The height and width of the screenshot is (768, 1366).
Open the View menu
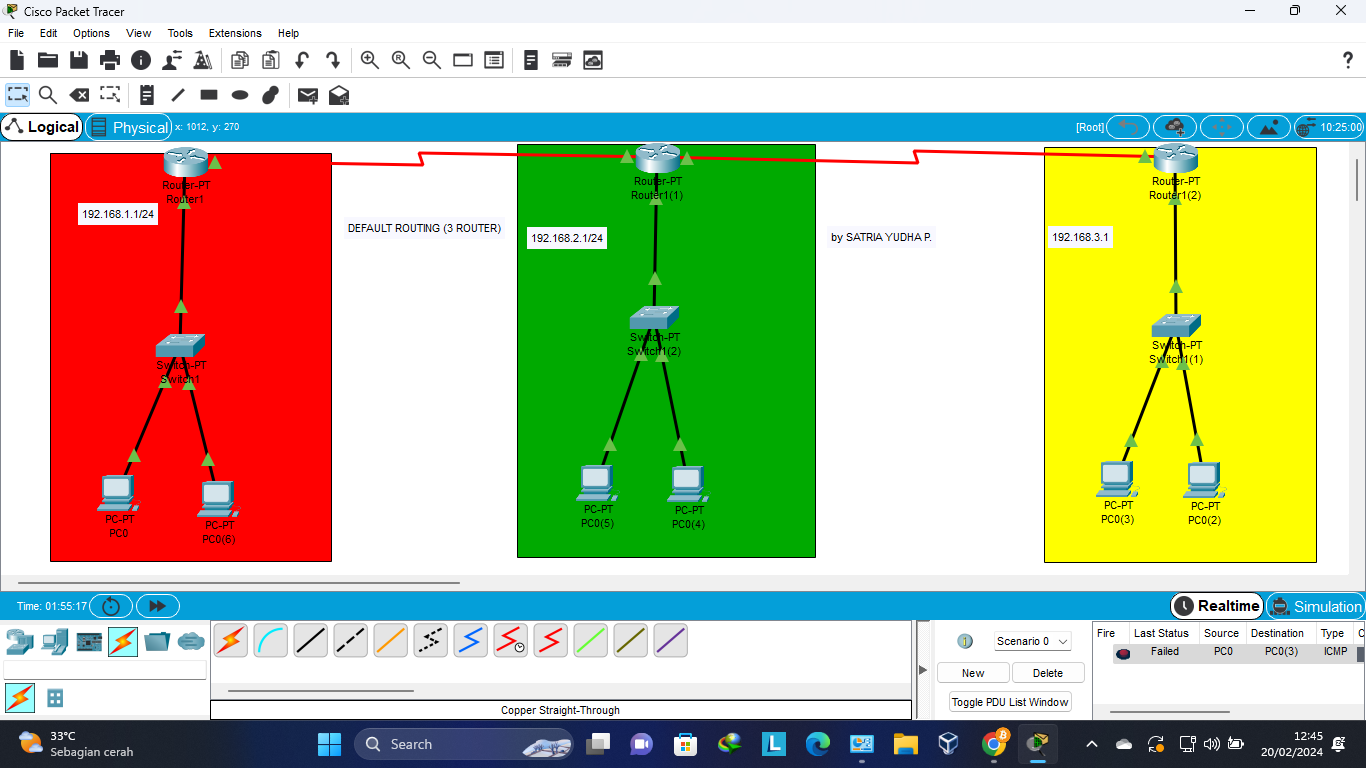coord(139,33)
